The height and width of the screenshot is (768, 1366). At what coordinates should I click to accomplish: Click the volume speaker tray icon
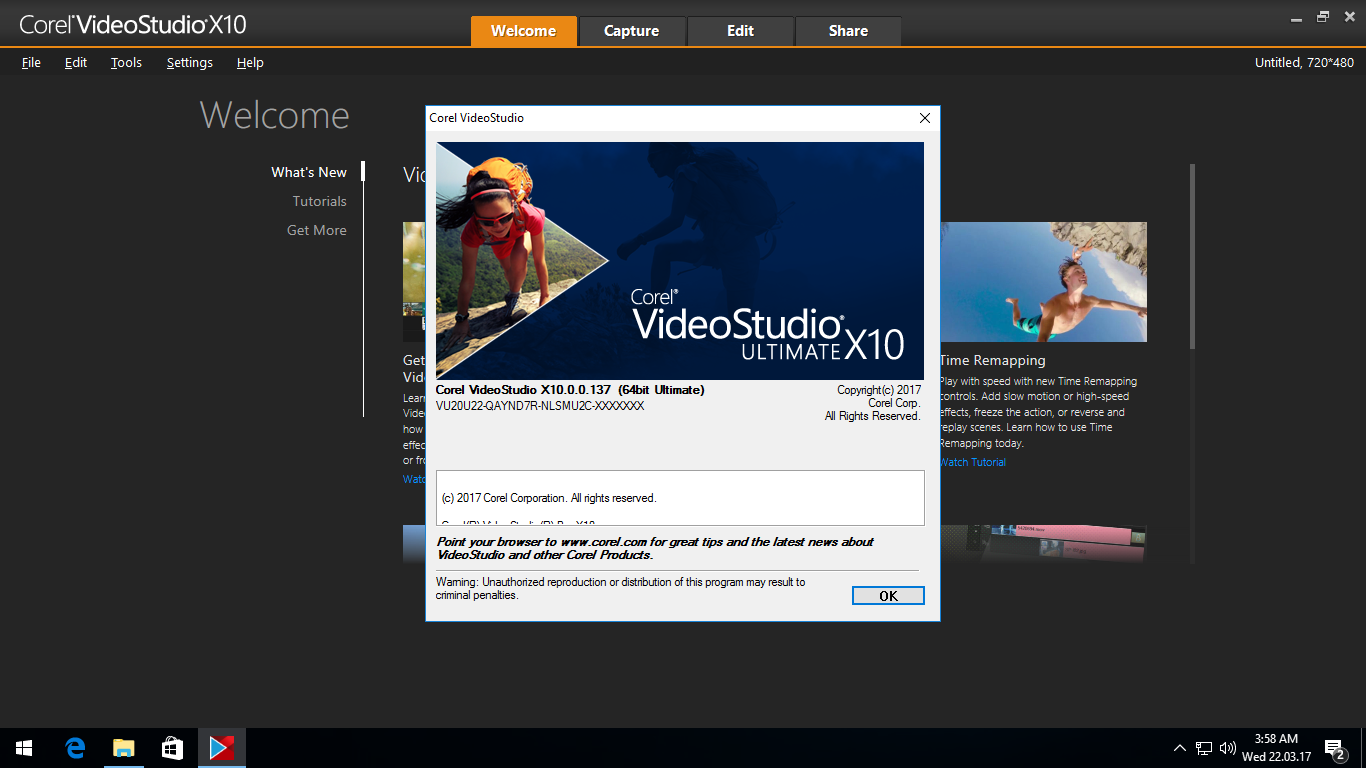[x=1228, y=748]
